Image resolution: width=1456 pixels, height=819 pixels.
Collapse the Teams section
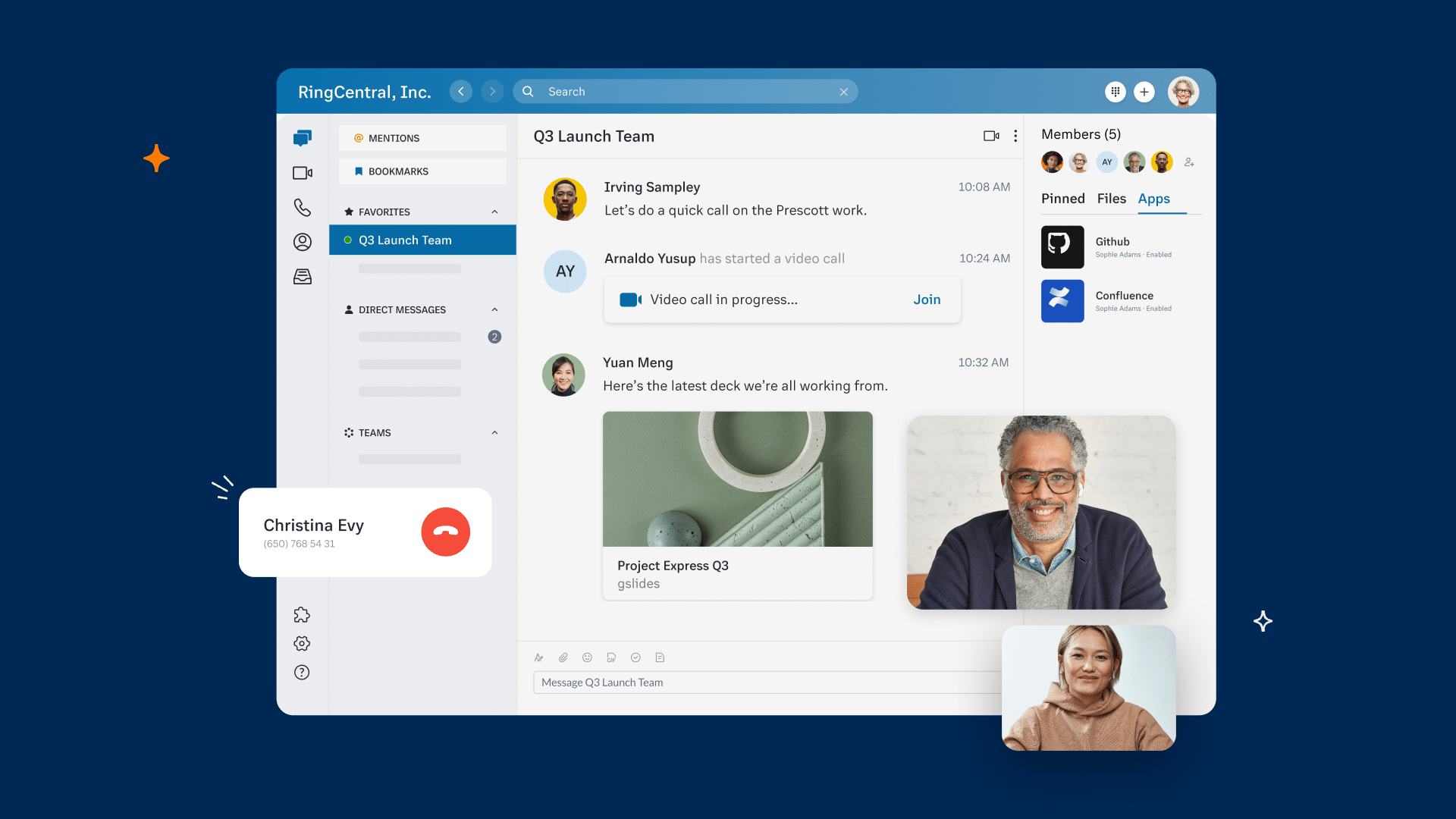pyautogui.click(x=494, y=432)
